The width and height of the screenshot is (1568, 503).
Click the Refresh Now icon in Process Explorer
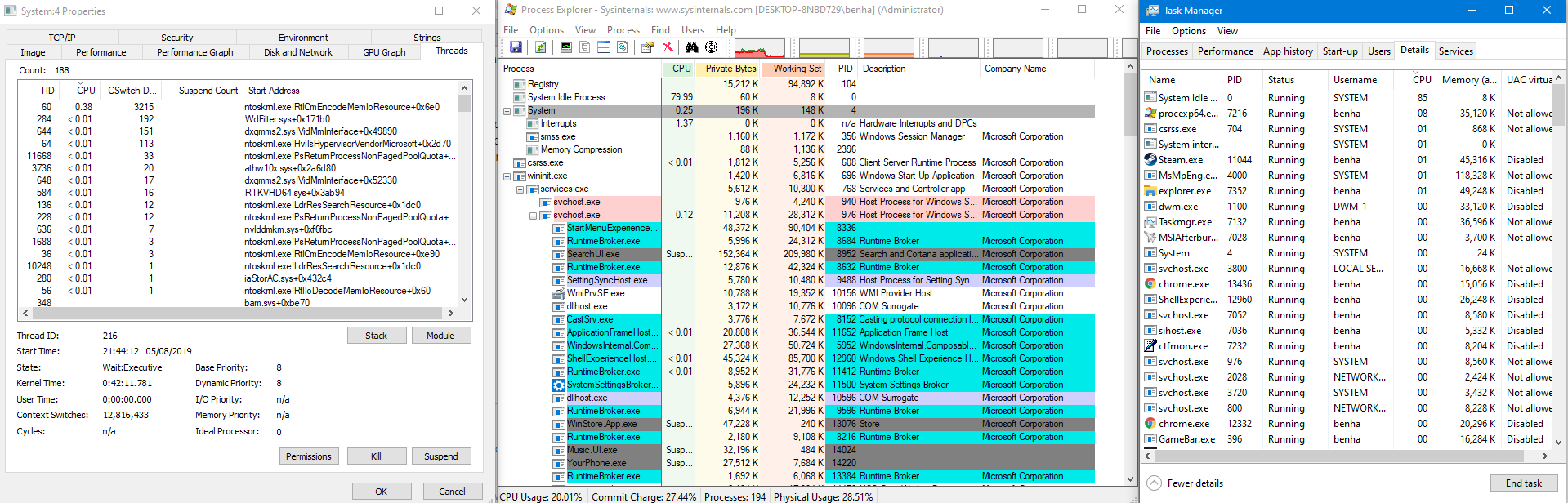[x=540, y=47]
